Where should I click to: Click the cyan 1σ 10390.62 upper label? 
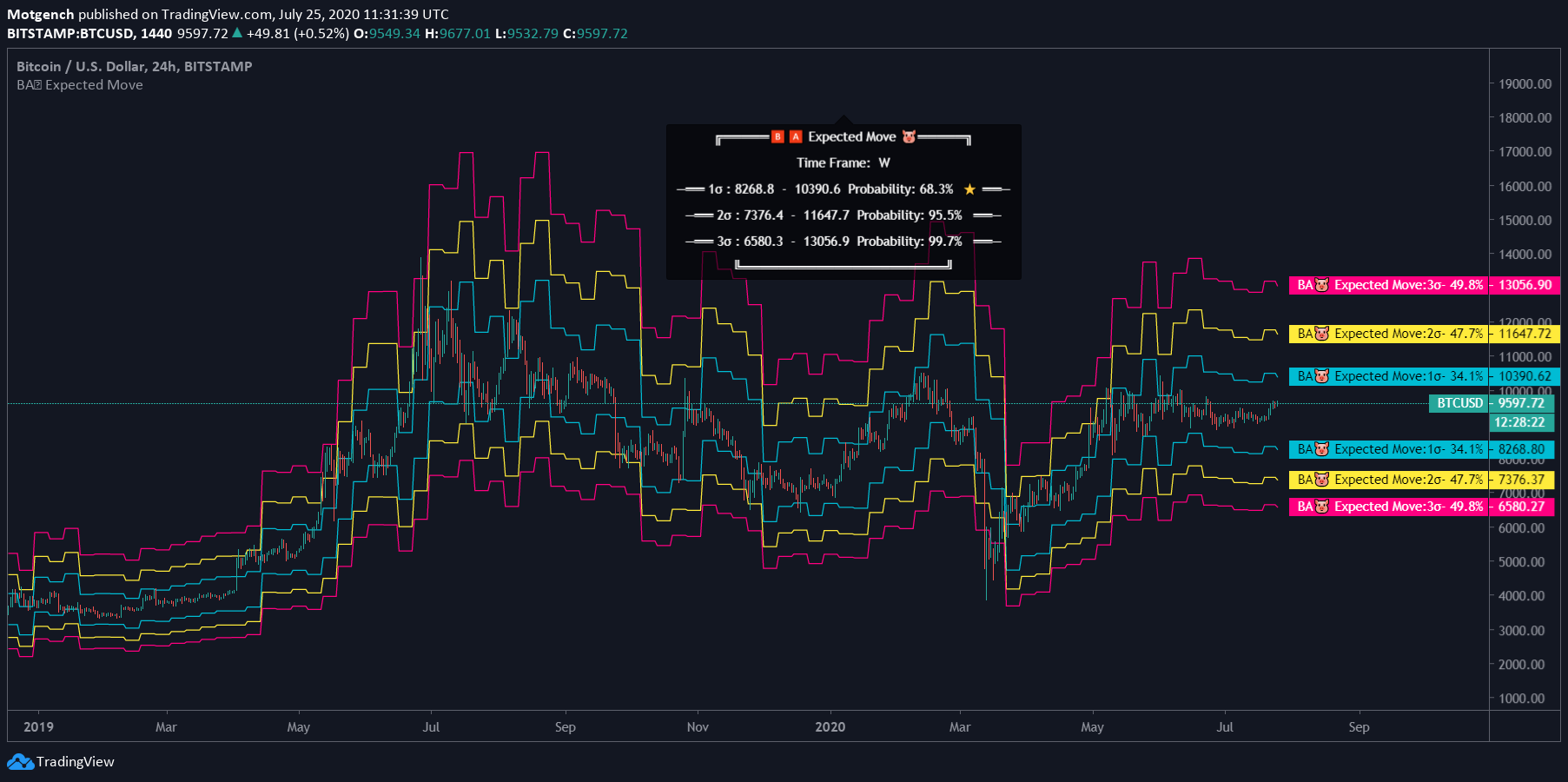pyautogui.click(x=1424, y=376)
